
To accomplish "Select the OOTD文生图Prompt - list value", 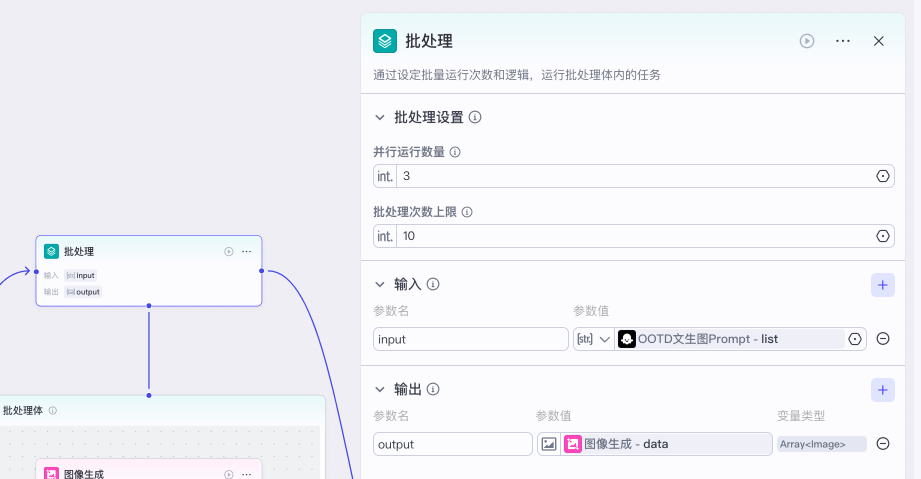I will point(730,339).
